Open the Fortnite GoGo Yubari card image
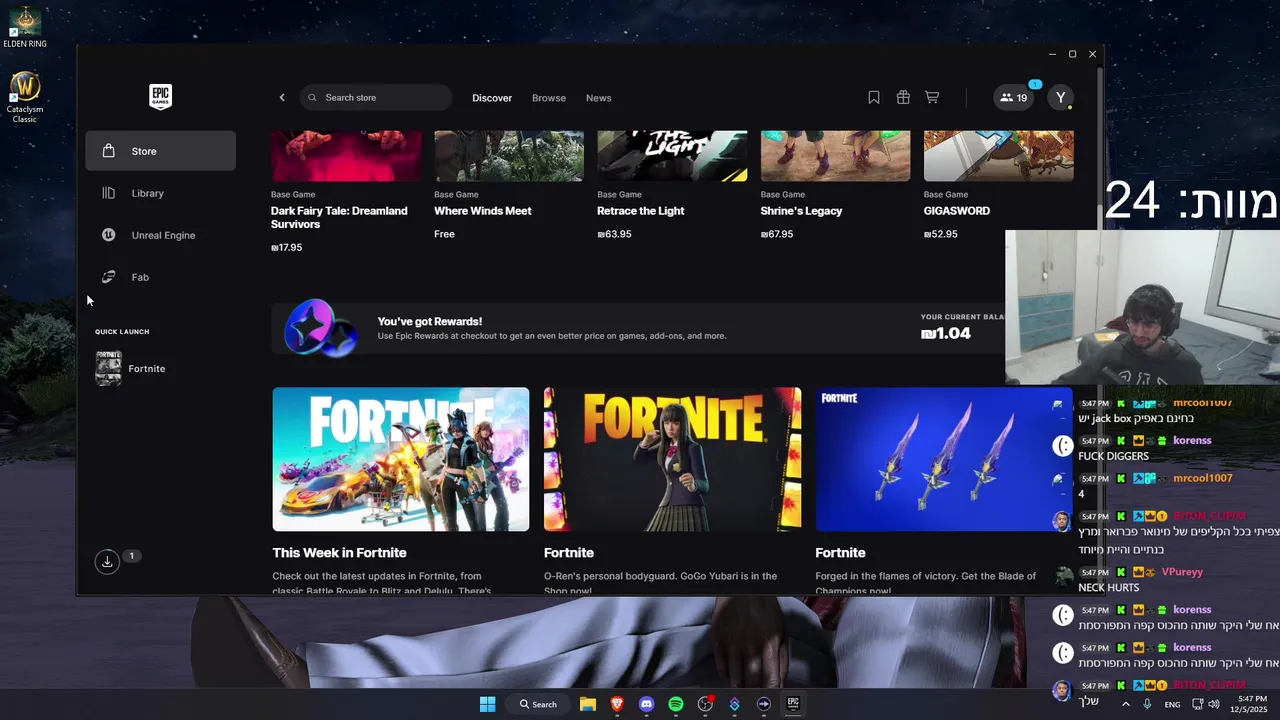Viewport: 1280px width, 720px height. tap(672, 459)
